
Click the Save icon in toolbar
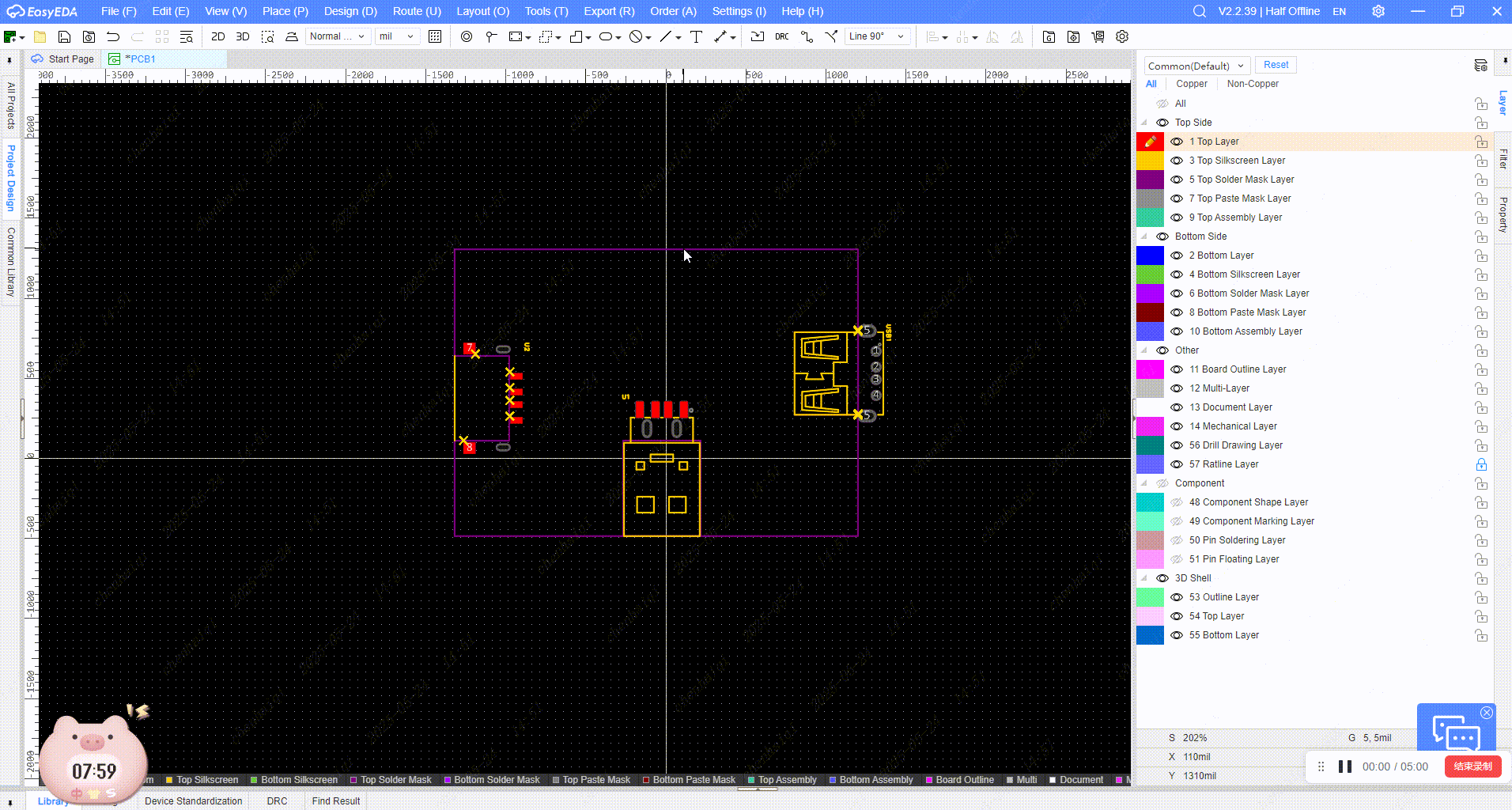click(x=65, y=36)
